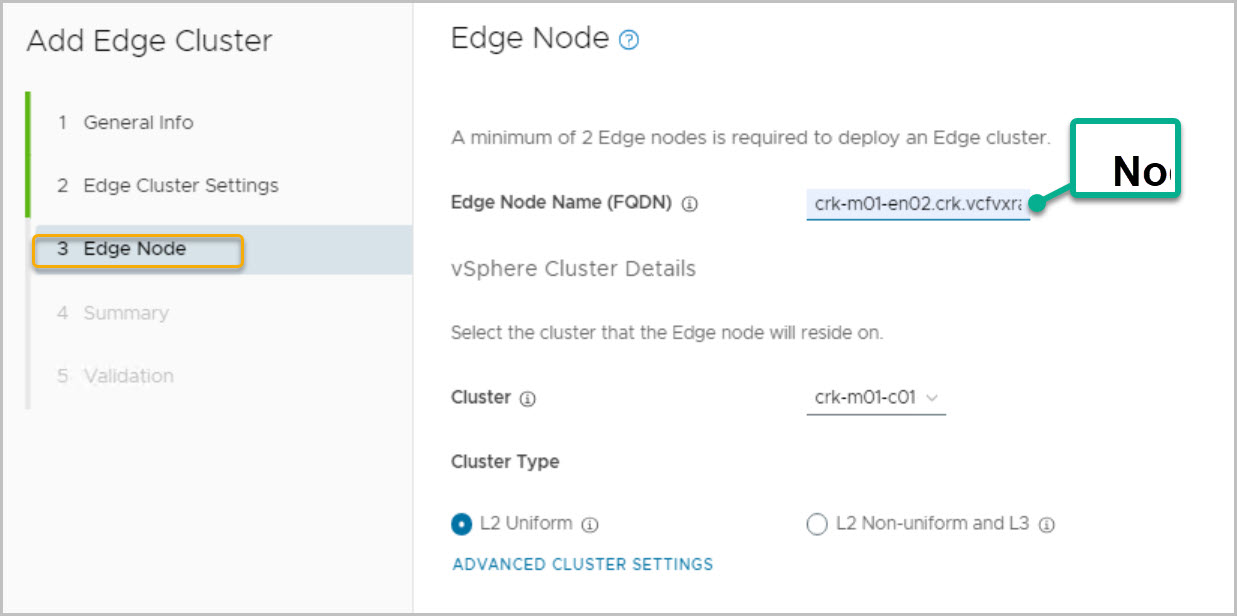Expand Advanced Cluster Settings
The image size is (1237, 616).
[x=583, y=564]
